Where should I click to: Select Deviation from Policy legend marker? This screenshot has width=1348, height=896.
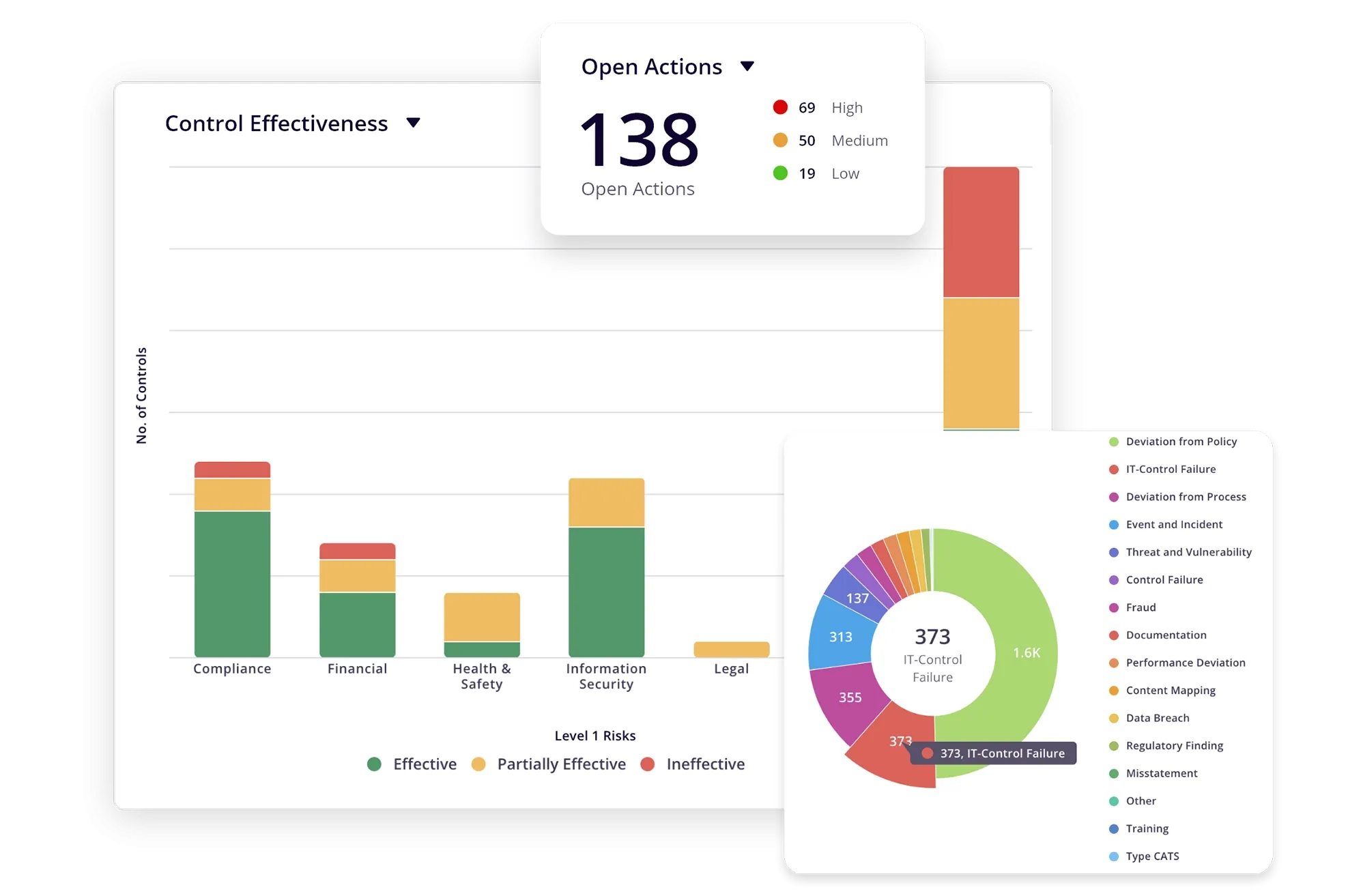pos(1114,442)
